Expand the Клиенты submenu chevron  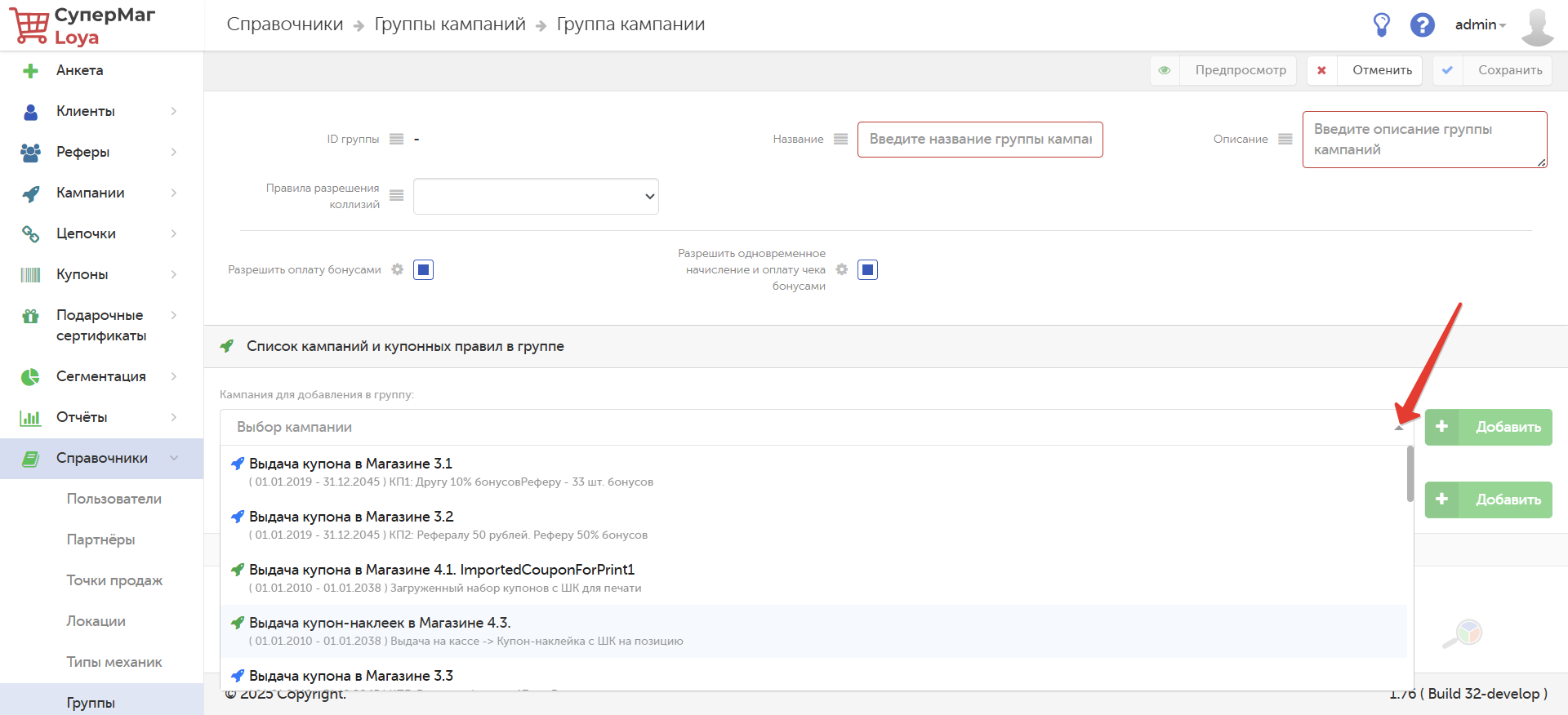(174, 111)
